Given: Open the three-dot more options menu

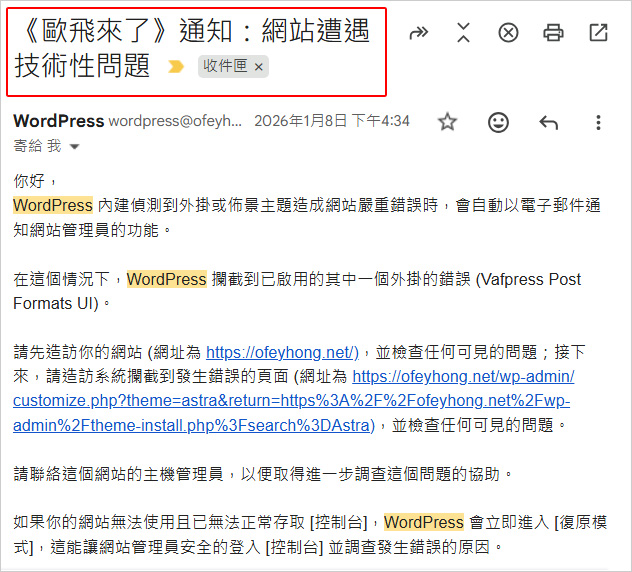Looking at the screenshot, I should pyautogui.click(x=598, y=122).
